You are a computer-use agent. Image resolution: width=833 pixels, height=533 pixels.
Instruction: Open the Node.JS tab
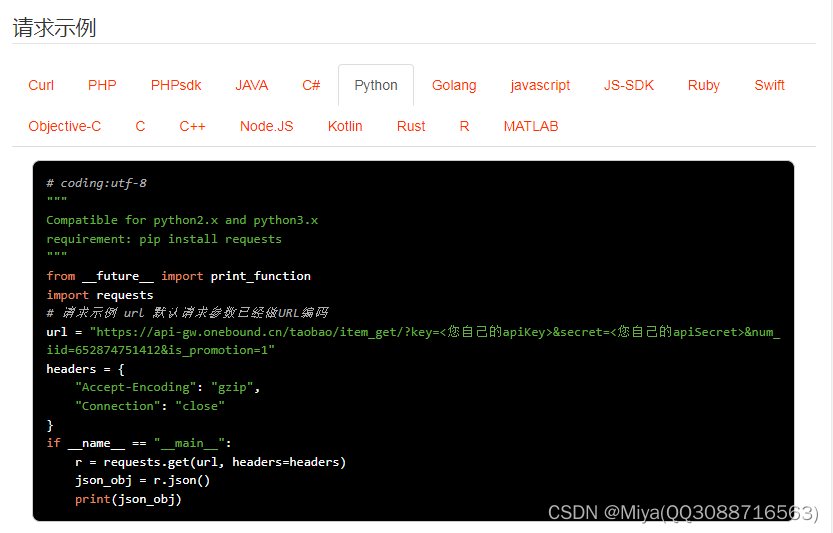[267, 126]
